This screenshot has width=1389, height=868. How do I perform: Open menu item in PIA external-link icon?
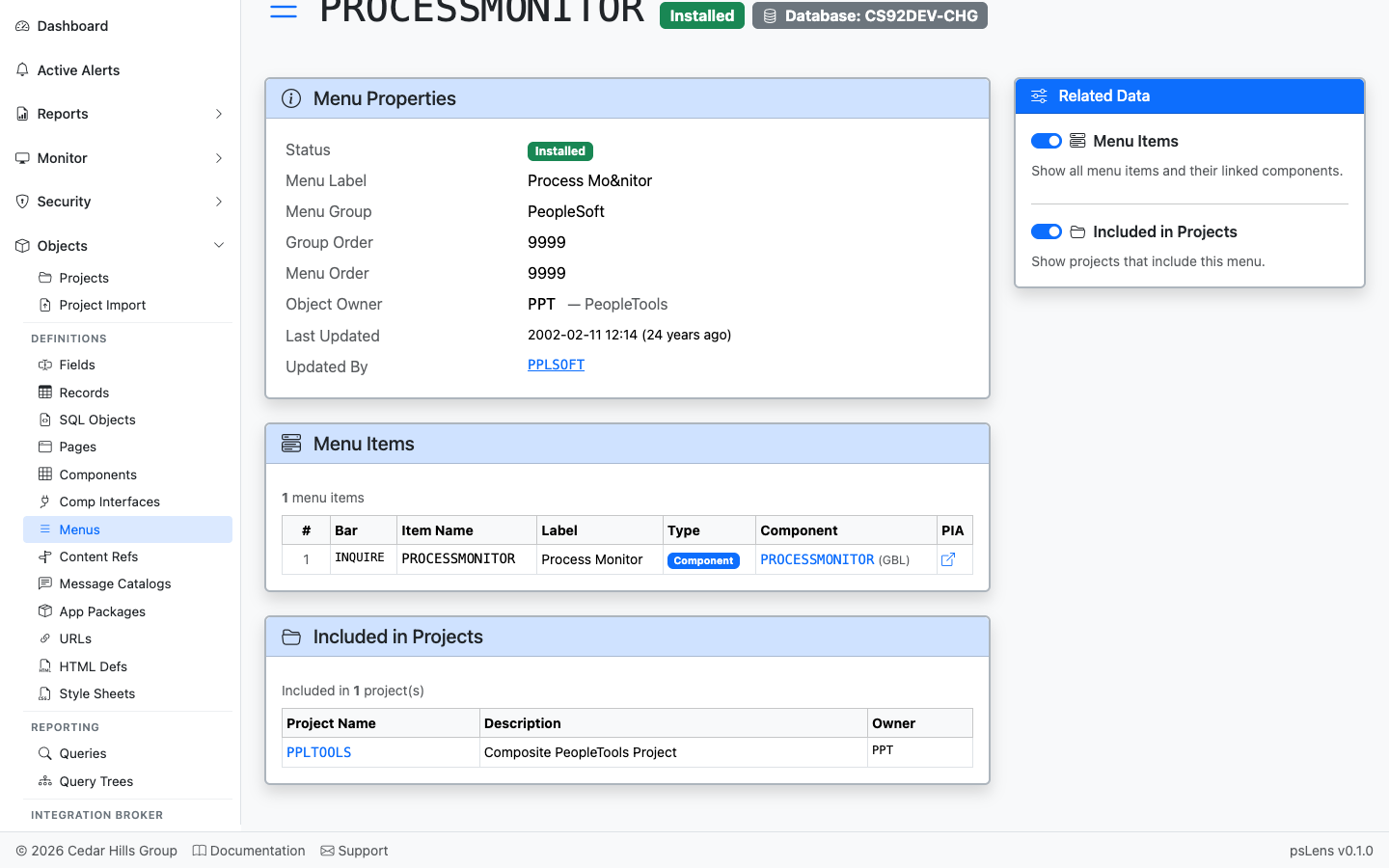(x=948, y=559)
